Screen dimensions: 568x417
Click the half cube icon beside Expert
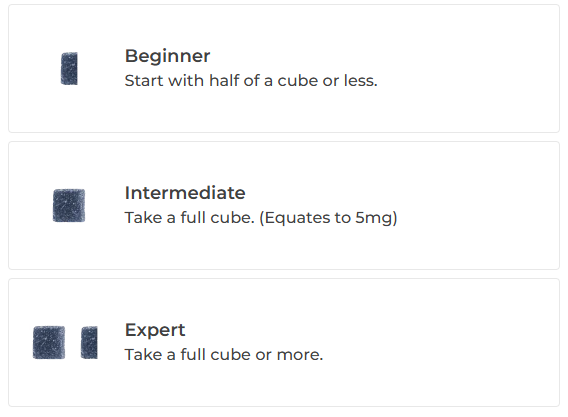89,342
